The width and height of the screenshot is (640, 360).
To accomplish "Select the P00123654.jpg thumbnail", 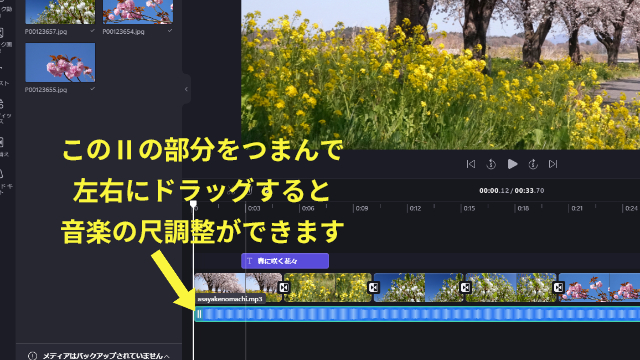I will pos(138,11).
